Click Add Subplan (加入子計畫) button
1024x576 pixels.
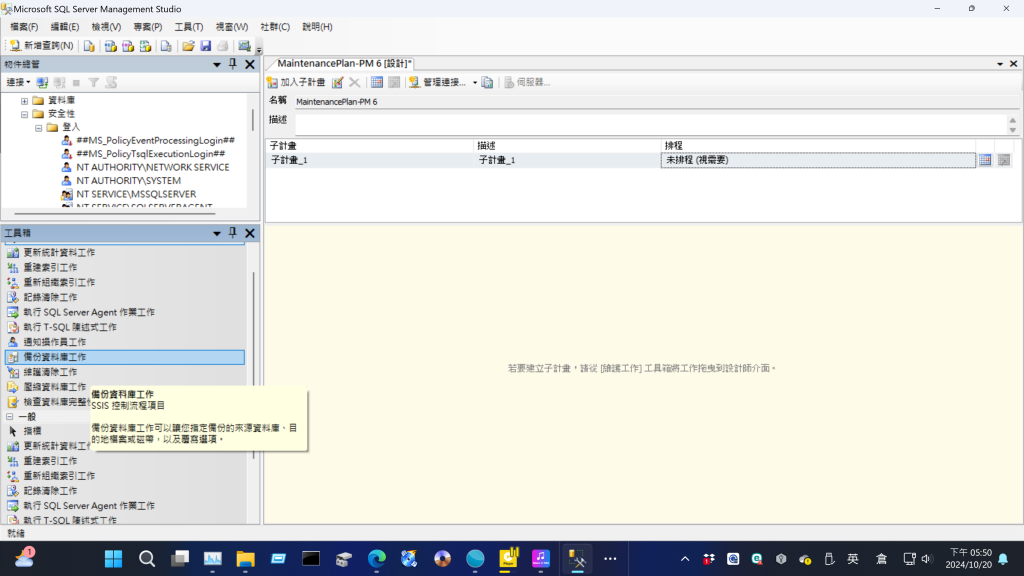(296, 82)
